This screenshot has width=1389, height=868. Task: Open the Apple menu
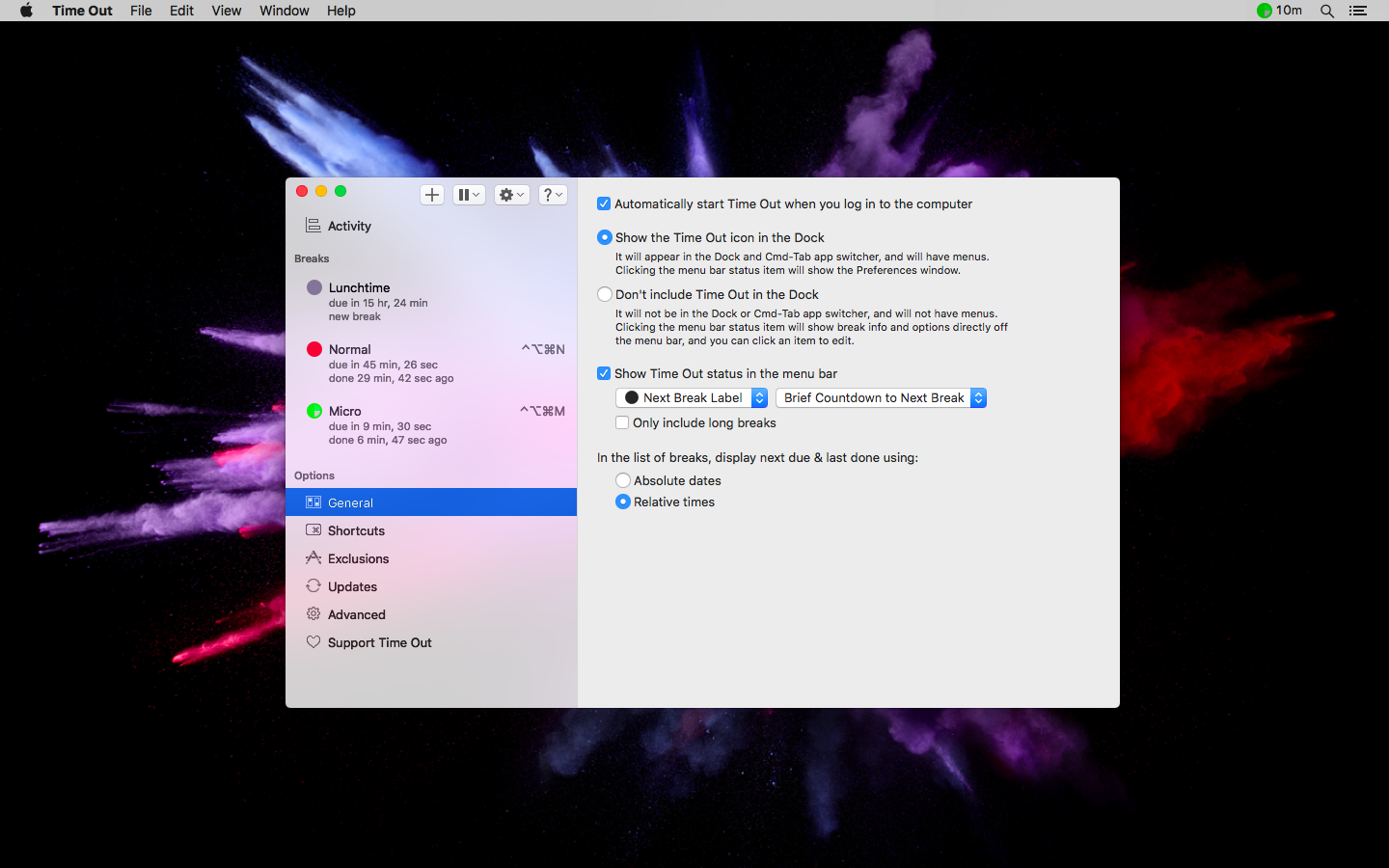(x=26, y=11)
